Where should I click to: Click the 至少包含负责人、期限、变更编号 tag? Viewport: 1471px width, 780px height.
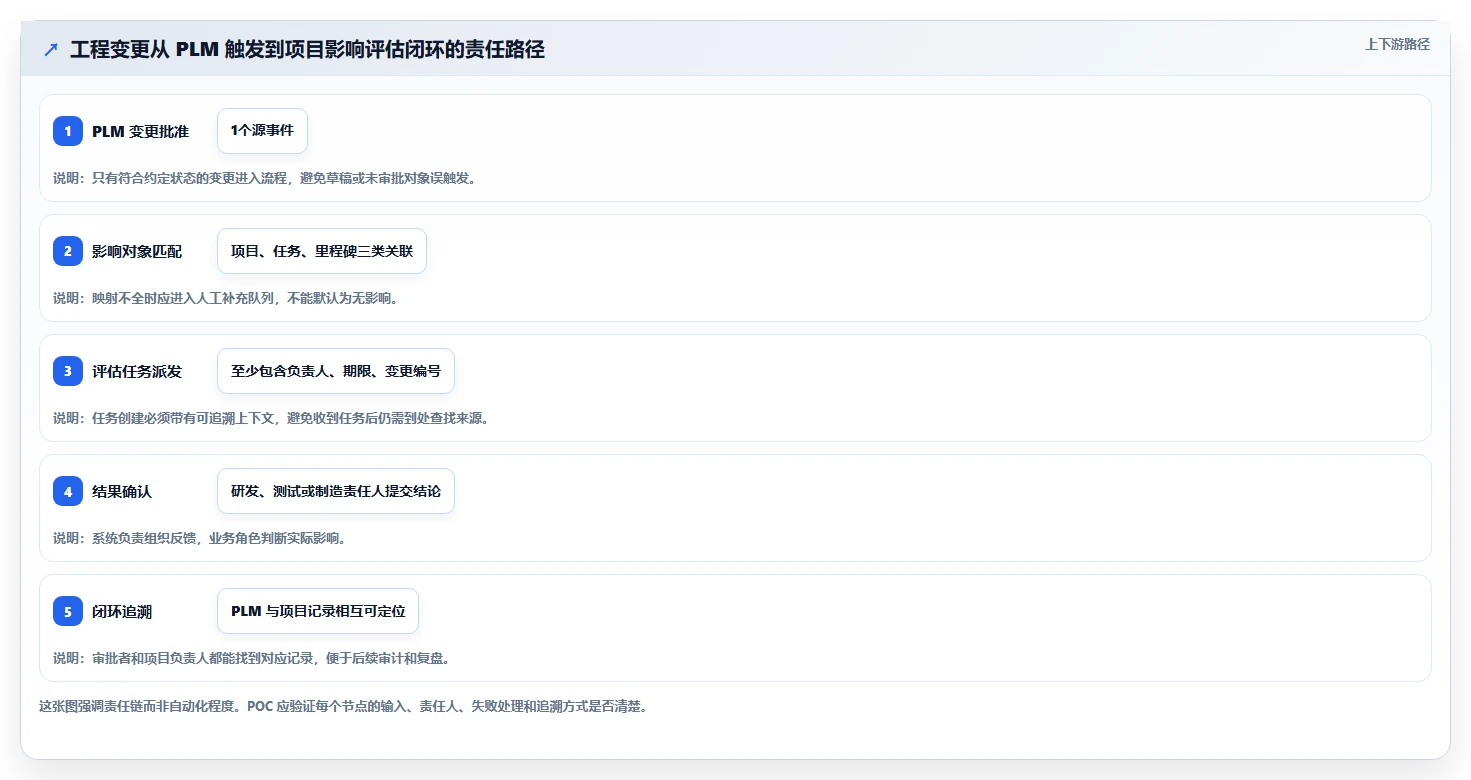336,371
